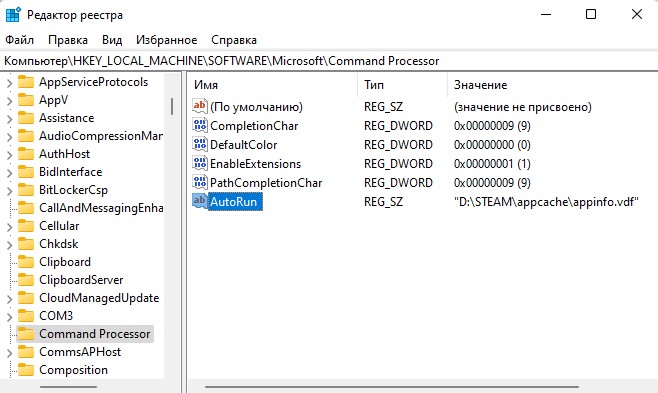
Task: Open the Справка menu
Action: (234, 40)
